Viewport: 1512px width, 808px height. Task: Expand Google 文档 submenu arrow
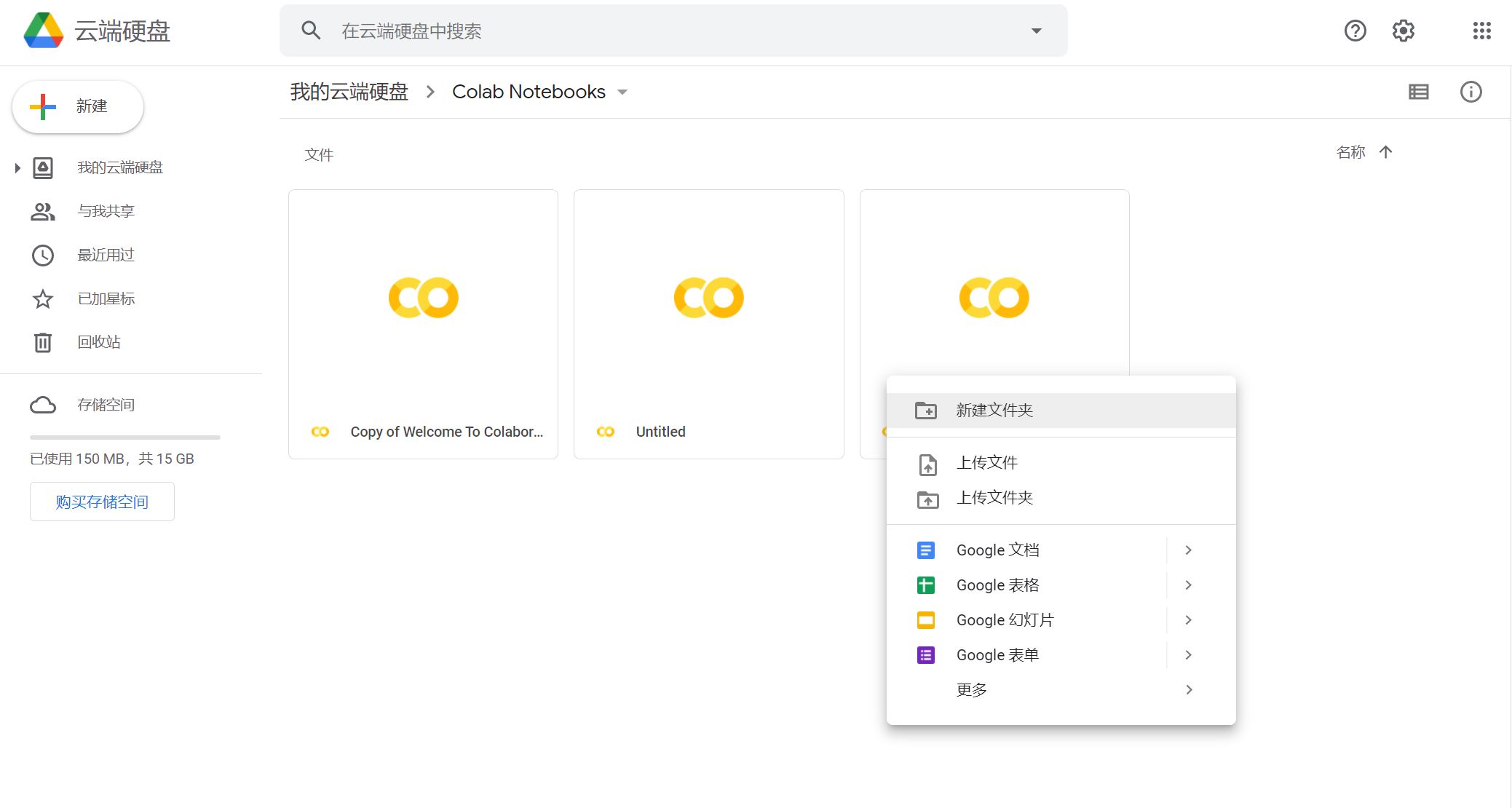[x=1188, y=550]
